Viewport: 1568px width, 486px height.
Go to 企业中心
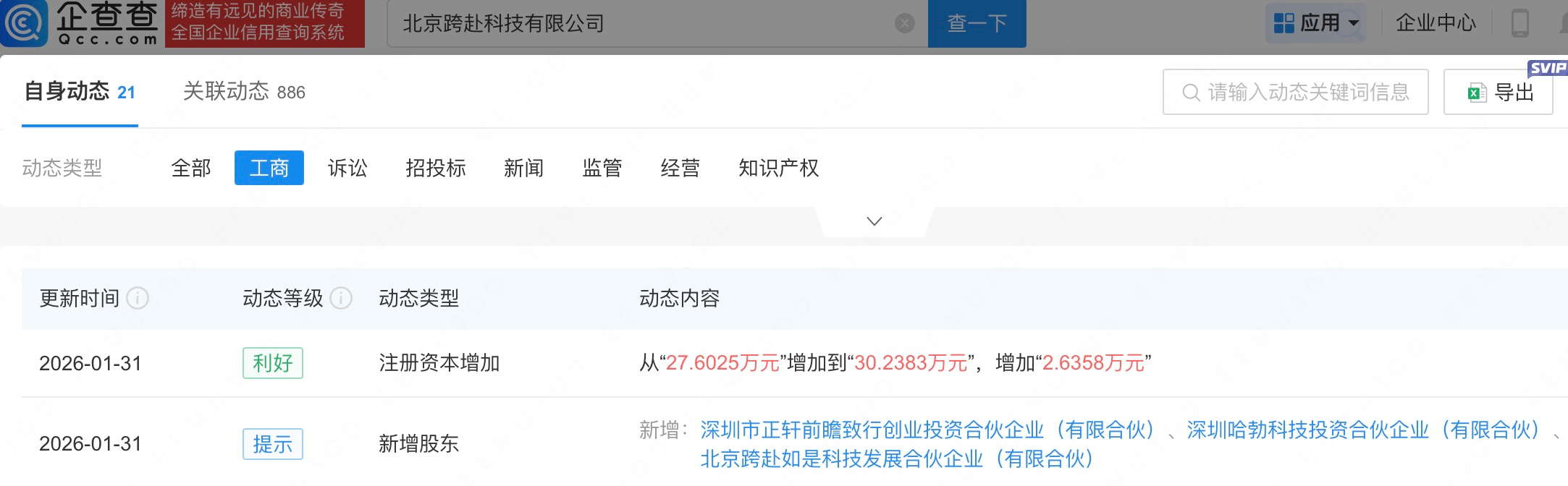1435,23
